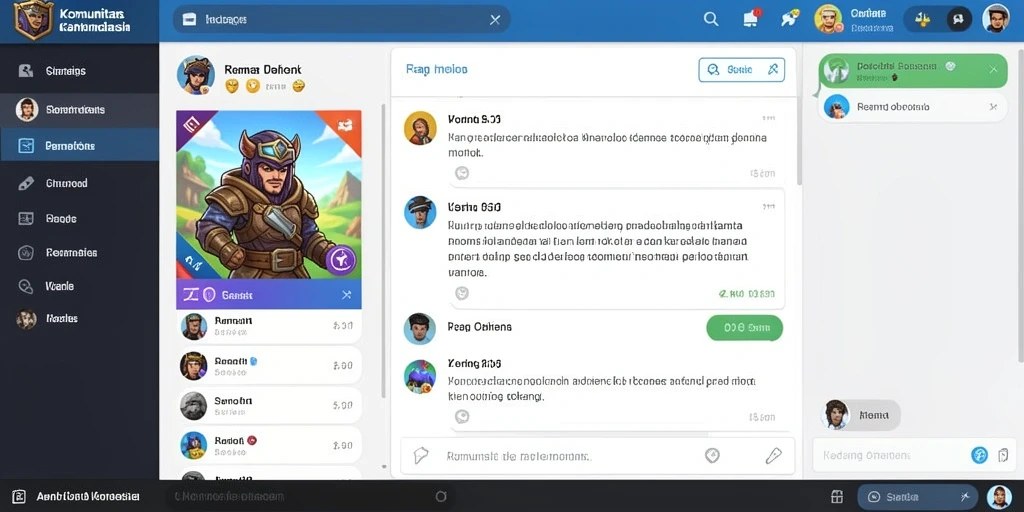This screenshot has height=512, width=1024.
Task: Open Remar Dehent profile avatar
Action: point(196,75)
